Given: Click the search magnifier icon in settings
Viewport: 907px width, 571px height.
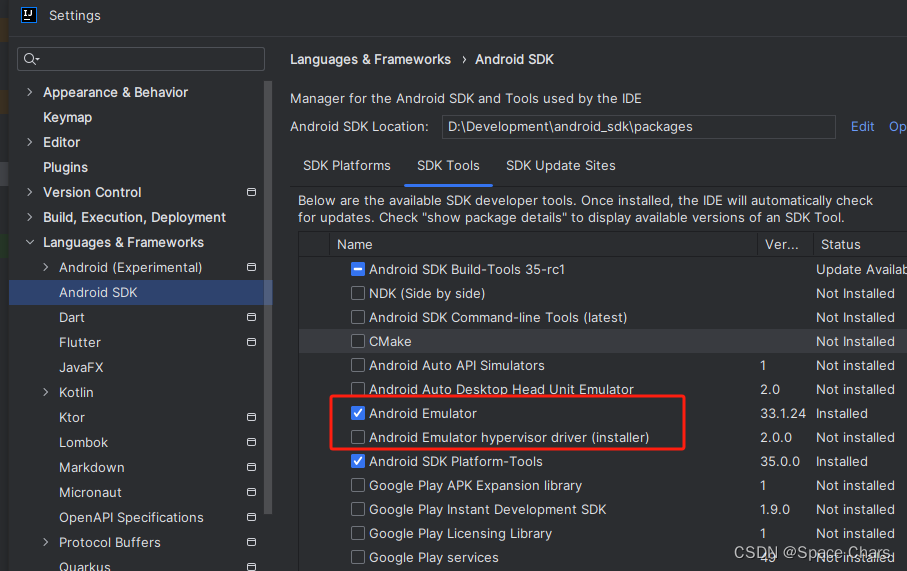Looking at the screenshot, I should [31, 59].
